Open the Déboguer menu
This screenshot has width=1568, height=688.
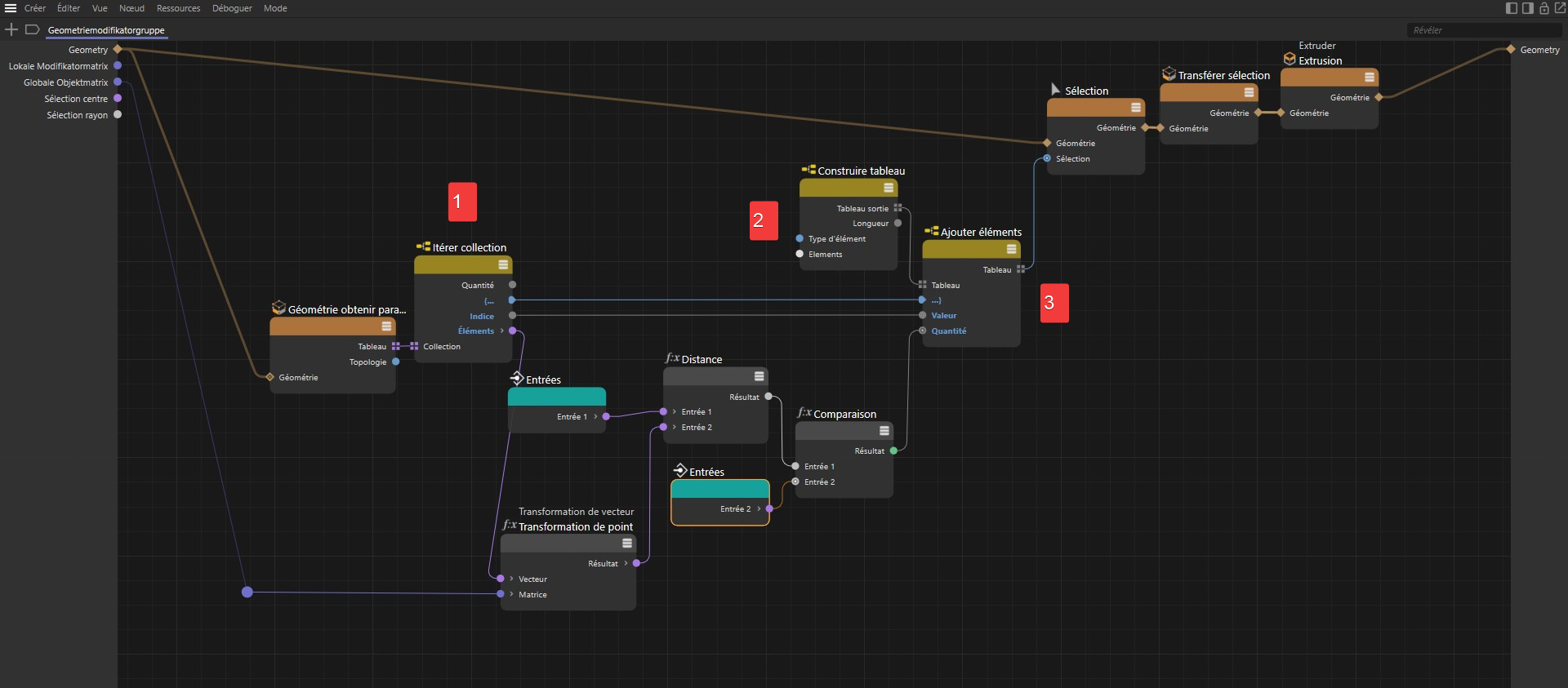pyautogui.click(x=232, y=8)
